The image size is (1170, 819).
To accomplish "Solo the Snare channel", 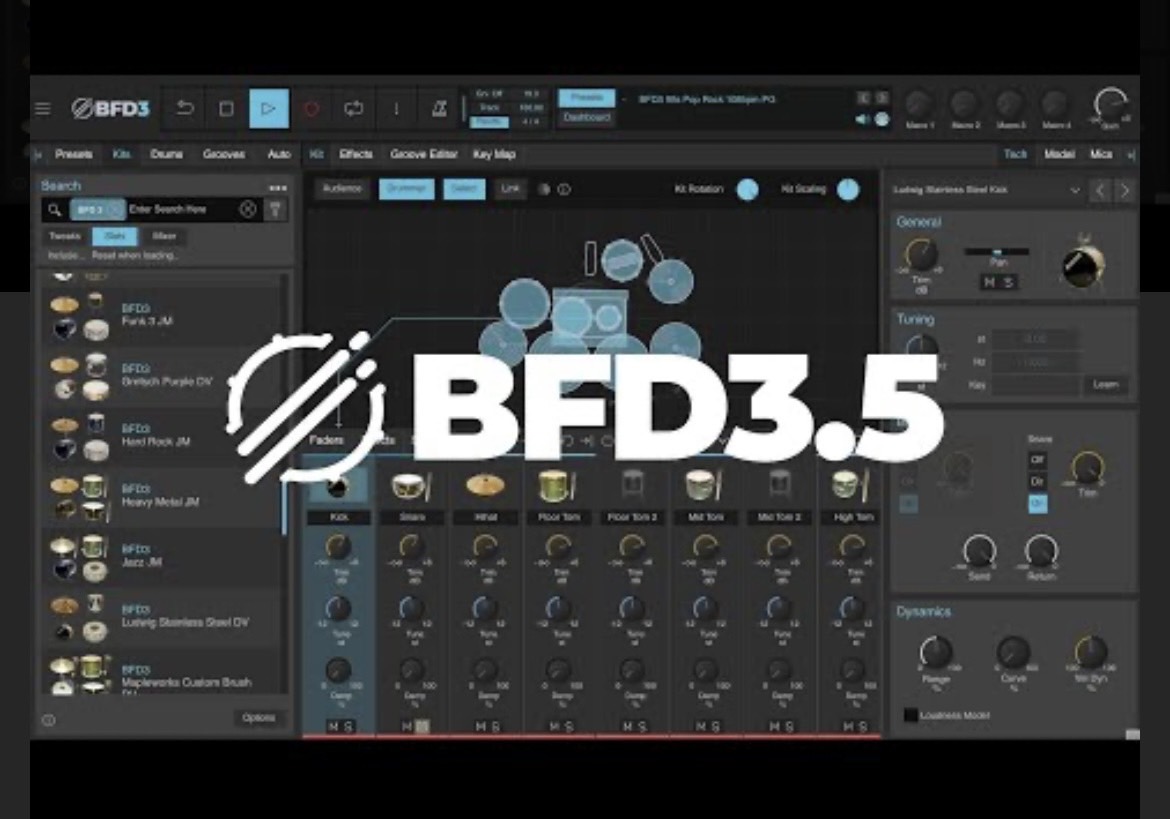I will pyautogui.click(x=422, y=727).
